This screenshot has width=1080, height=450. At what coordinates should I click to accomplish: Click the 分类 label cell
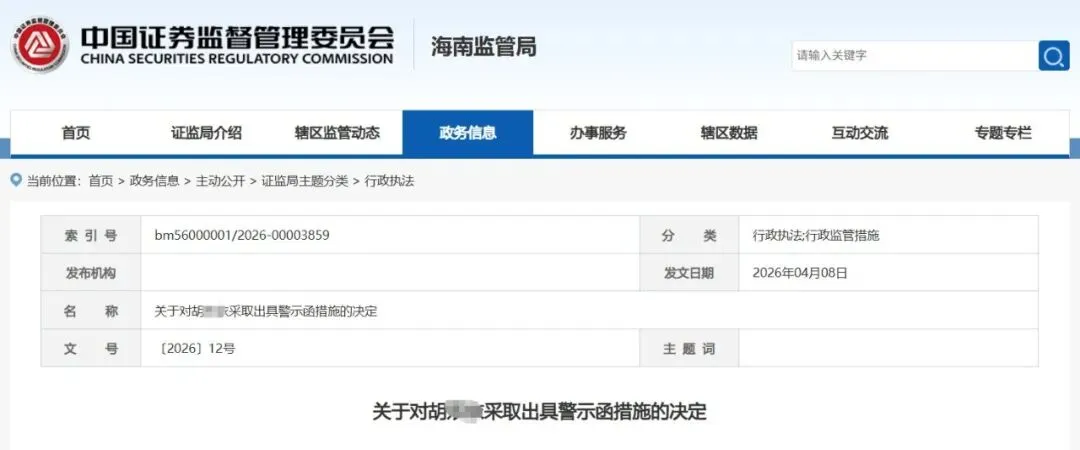(689, 235)
